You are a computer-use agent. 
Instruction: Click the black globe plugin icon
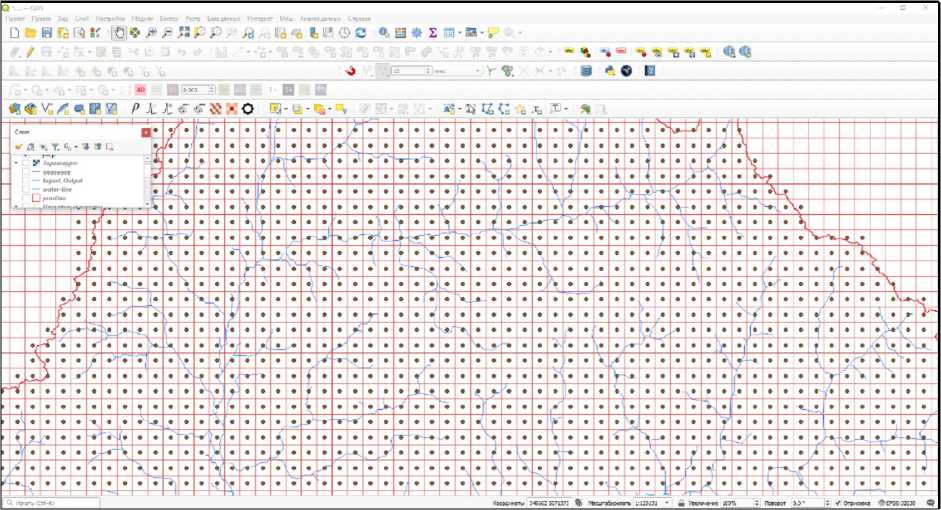(x=627, y=71)
